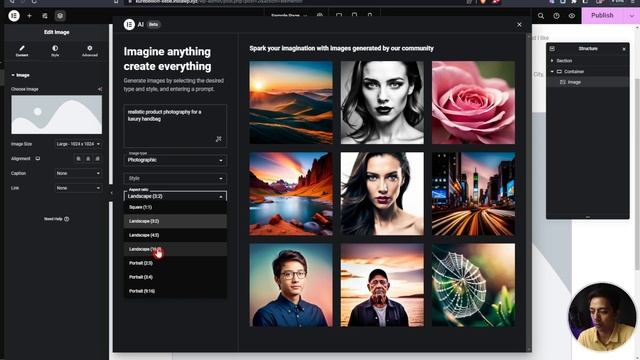Click the Elementor AI logo in dialog

(x=129, y=24)
